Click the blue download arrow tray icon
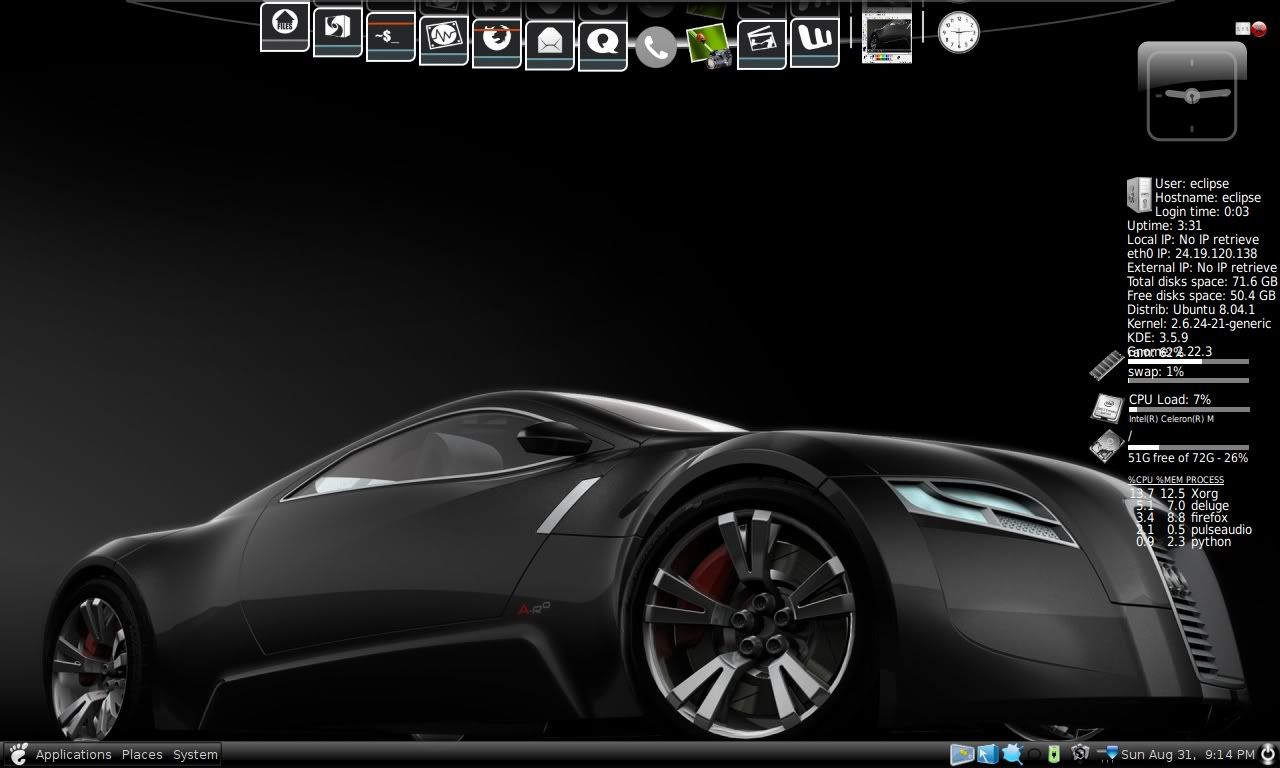Image resolution: width=1280 pixels, height=768 pixels. tap(1107, 754)
